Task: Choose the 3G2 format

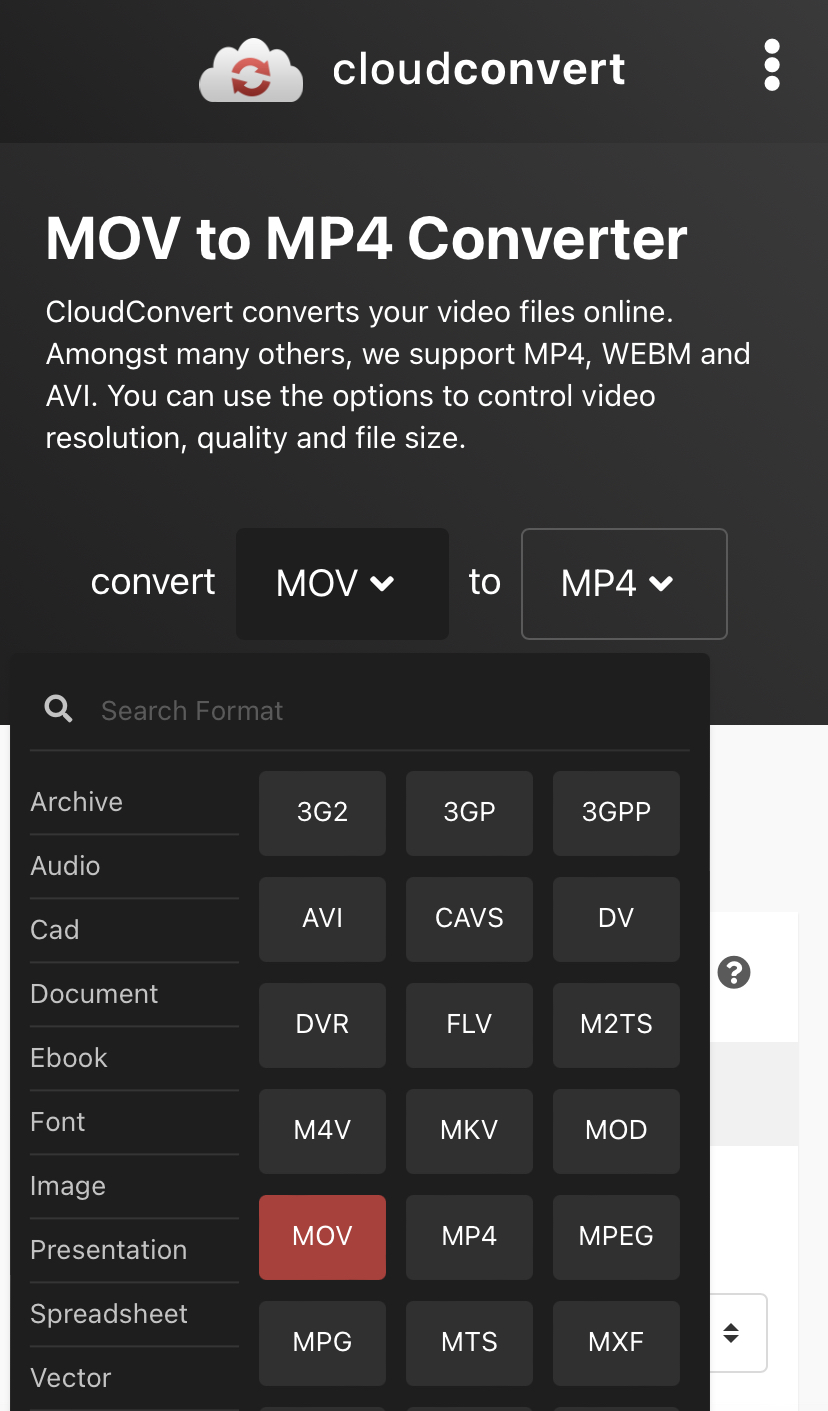Action: point(322,813)
